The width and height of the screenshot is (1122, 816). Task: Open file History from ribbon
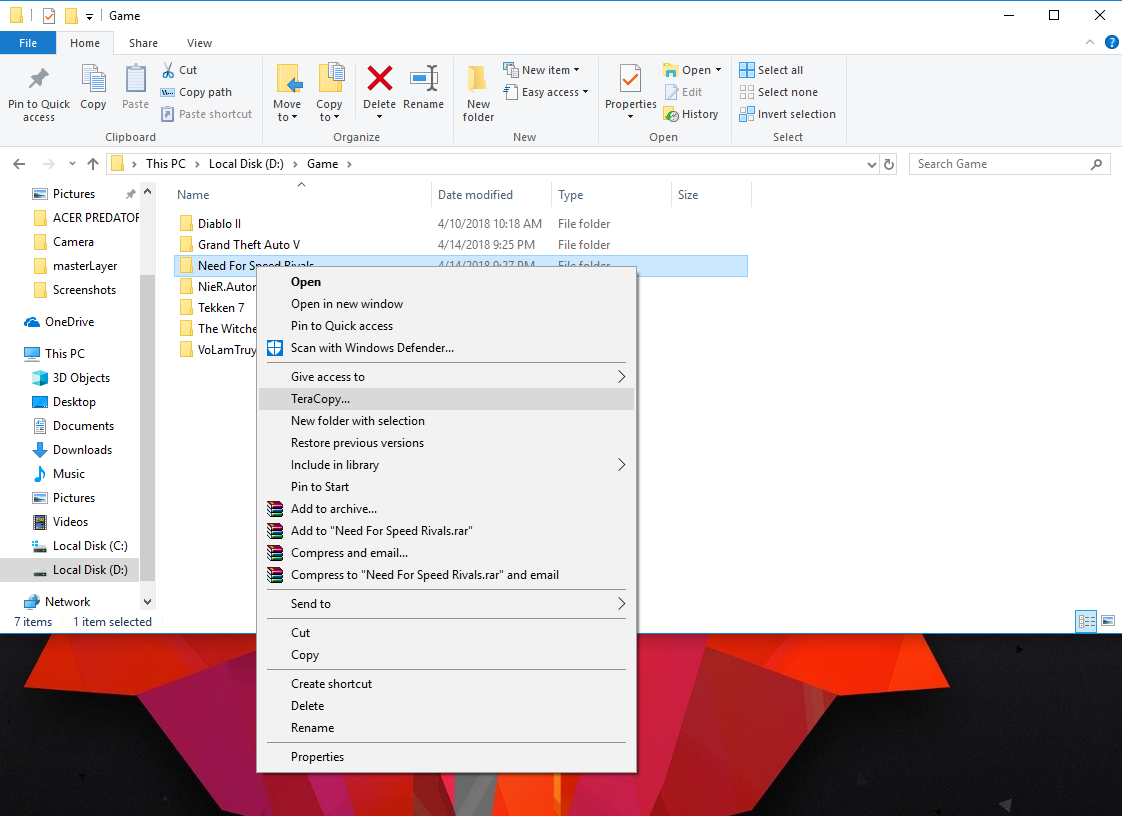[x=691, y=114]
